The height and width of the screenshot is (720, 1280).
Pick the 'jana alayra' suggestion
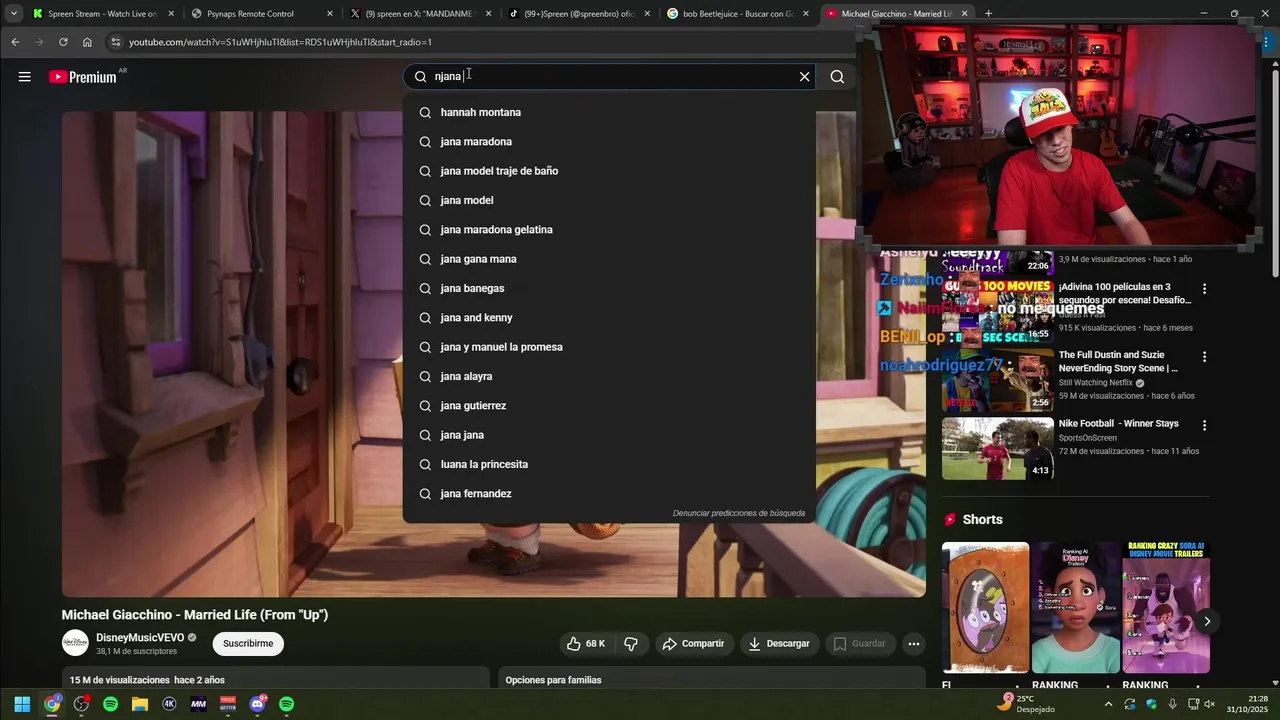pyautogui.click(x=609, y=376)
